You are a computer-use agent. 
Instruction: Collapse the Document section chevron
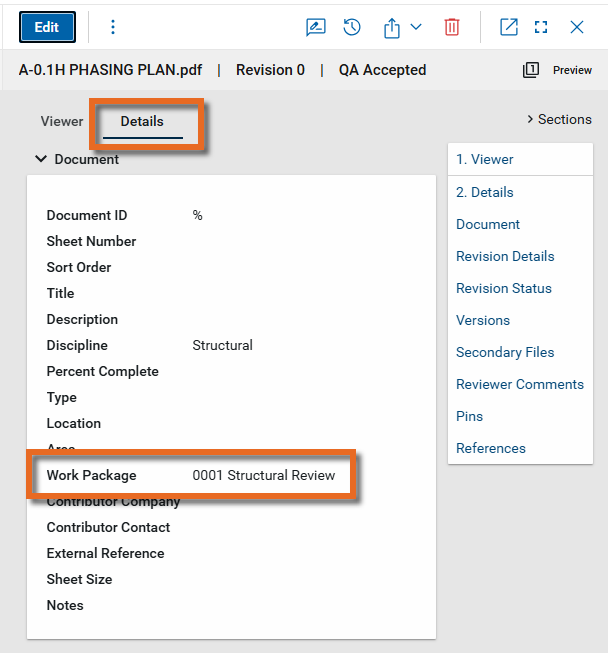tap(41, 159)
